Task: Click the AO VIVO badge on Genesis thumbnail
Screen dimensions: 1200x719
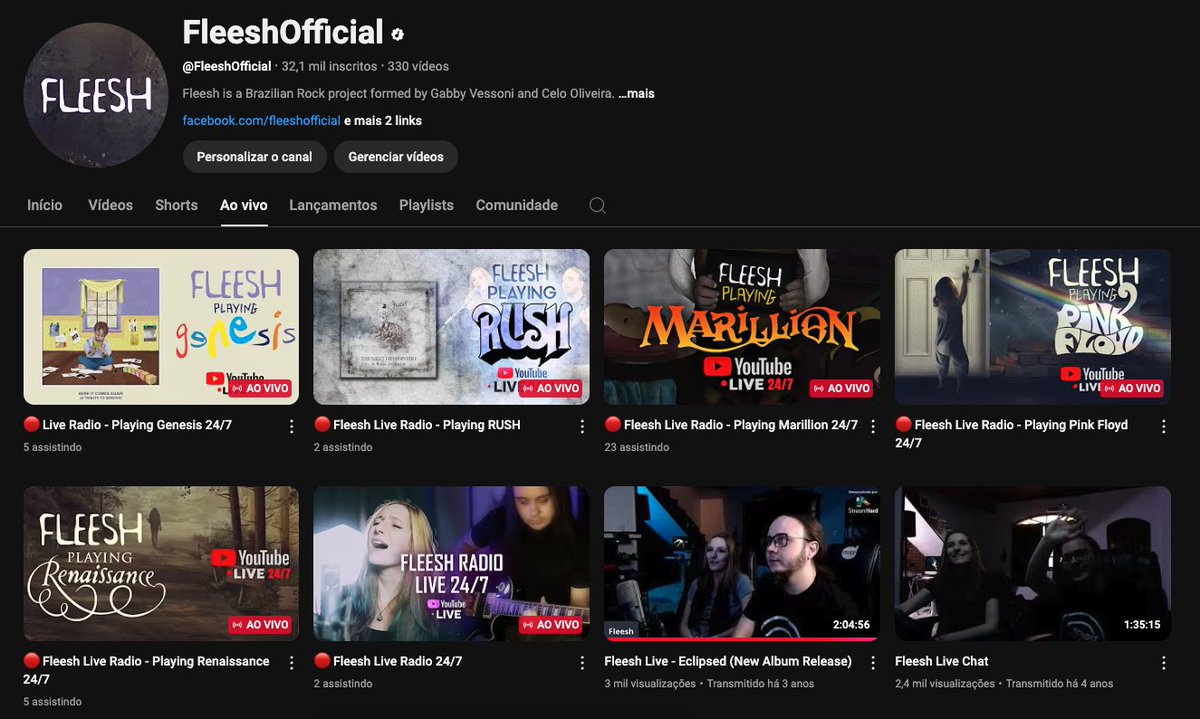Action: [260, 388]
